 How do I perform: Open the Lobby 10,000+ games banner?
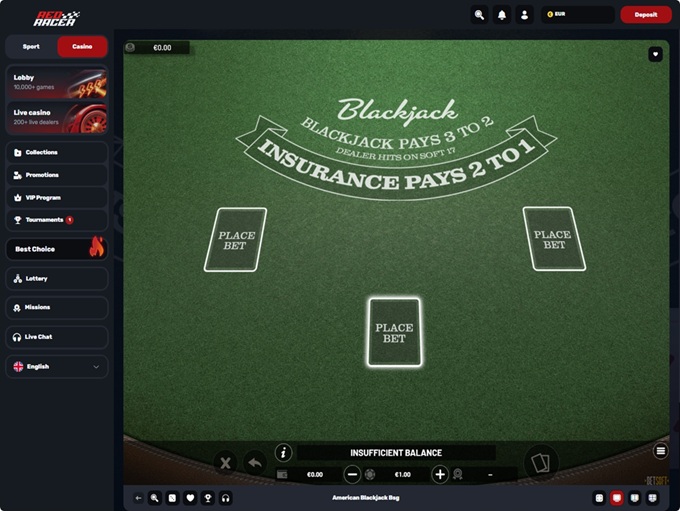57,82
